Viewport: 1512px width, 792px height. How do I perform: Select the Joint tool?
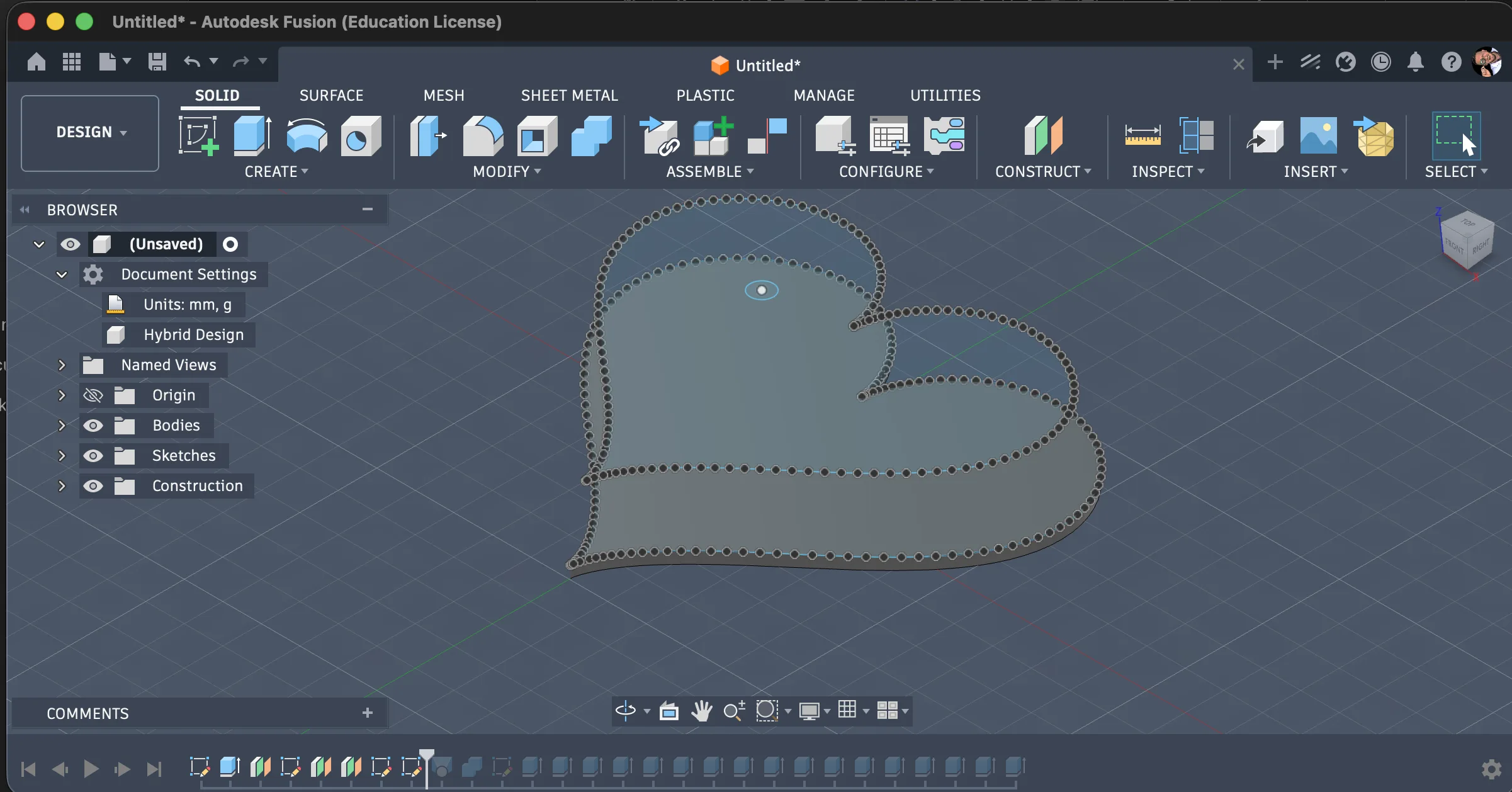pos(767,135)
